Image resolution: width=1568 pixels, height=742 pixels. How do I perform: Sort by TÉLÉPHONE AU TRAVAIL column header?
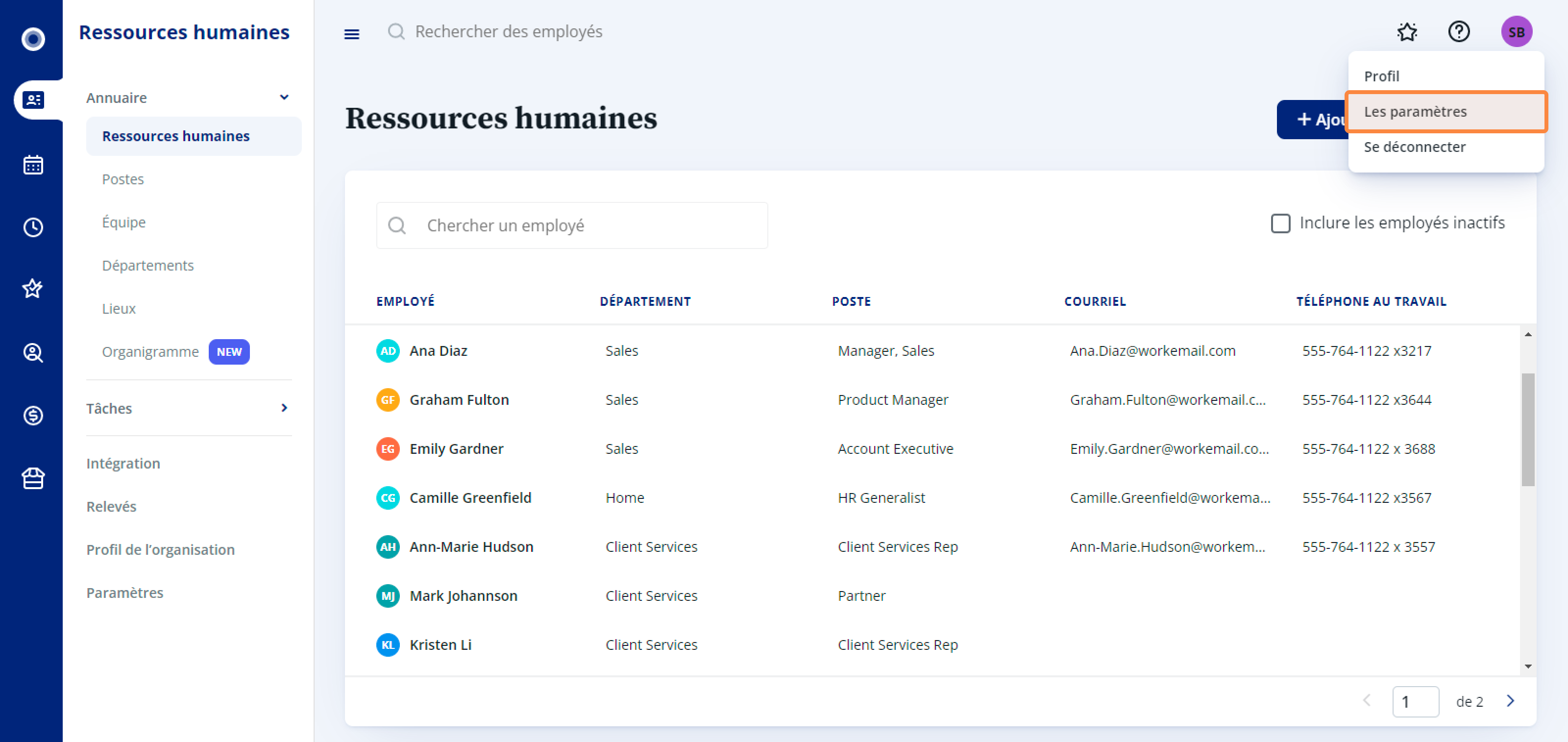point(1371,301)
